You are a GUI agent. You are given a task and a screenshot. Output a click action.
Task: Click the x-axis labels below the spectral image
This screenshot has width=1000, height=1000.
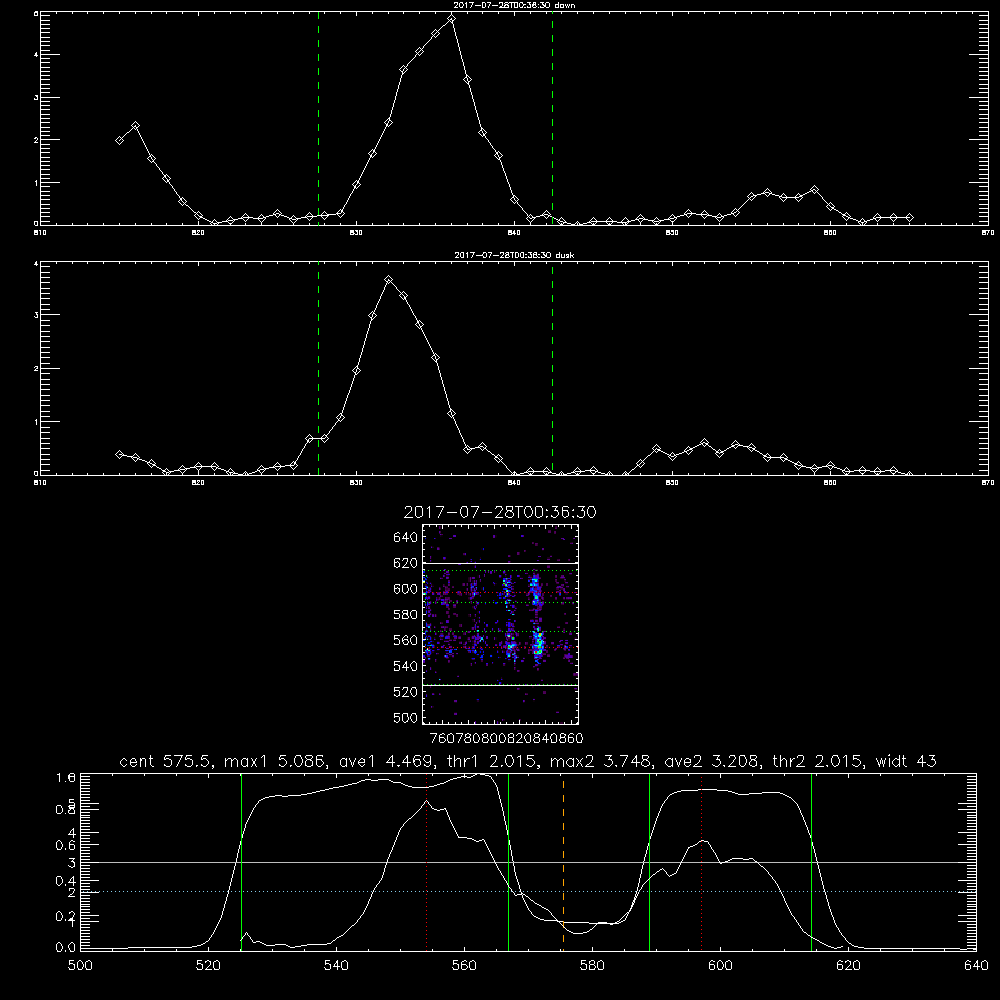(x=507, y=738)
